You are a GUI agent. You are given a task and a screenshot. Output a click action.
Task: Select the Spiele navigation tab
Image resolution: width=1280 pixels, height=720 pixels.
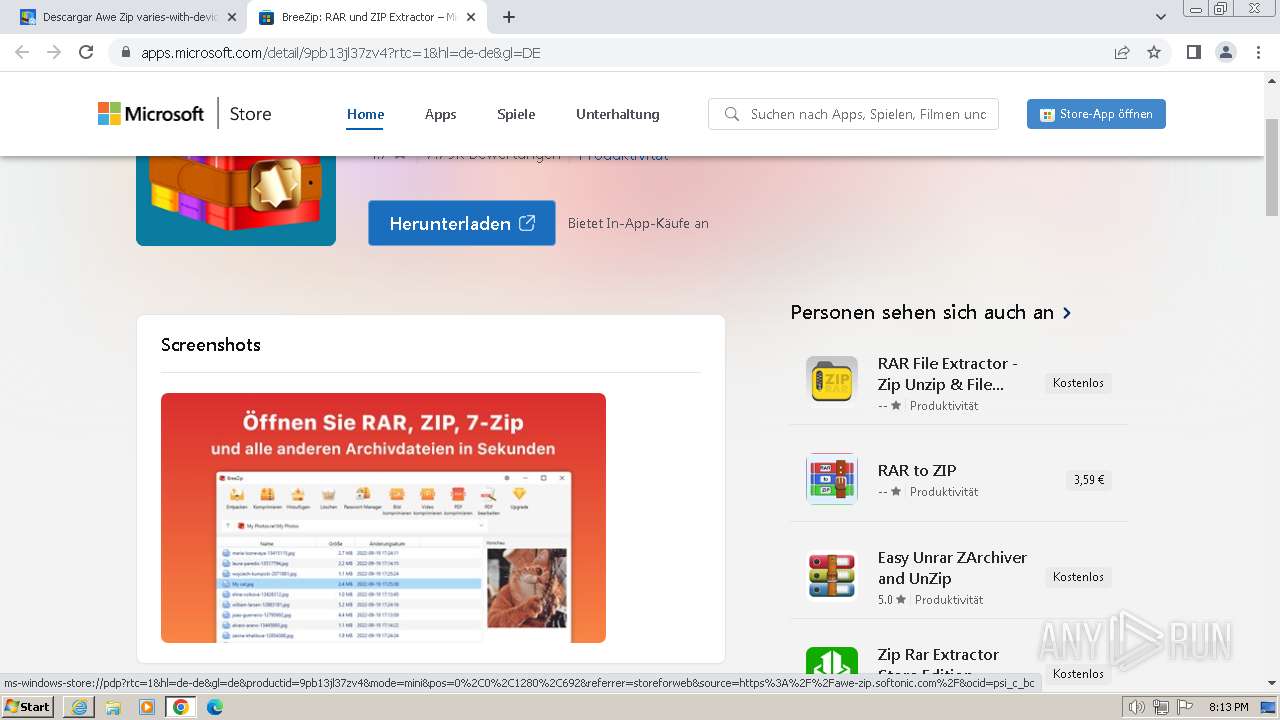516,114
